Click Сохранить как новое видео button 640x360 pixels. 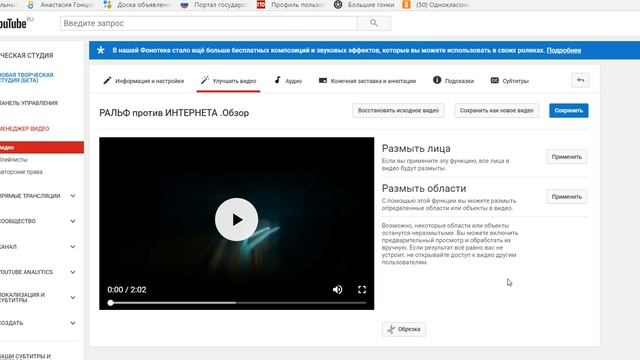(496, 111)
